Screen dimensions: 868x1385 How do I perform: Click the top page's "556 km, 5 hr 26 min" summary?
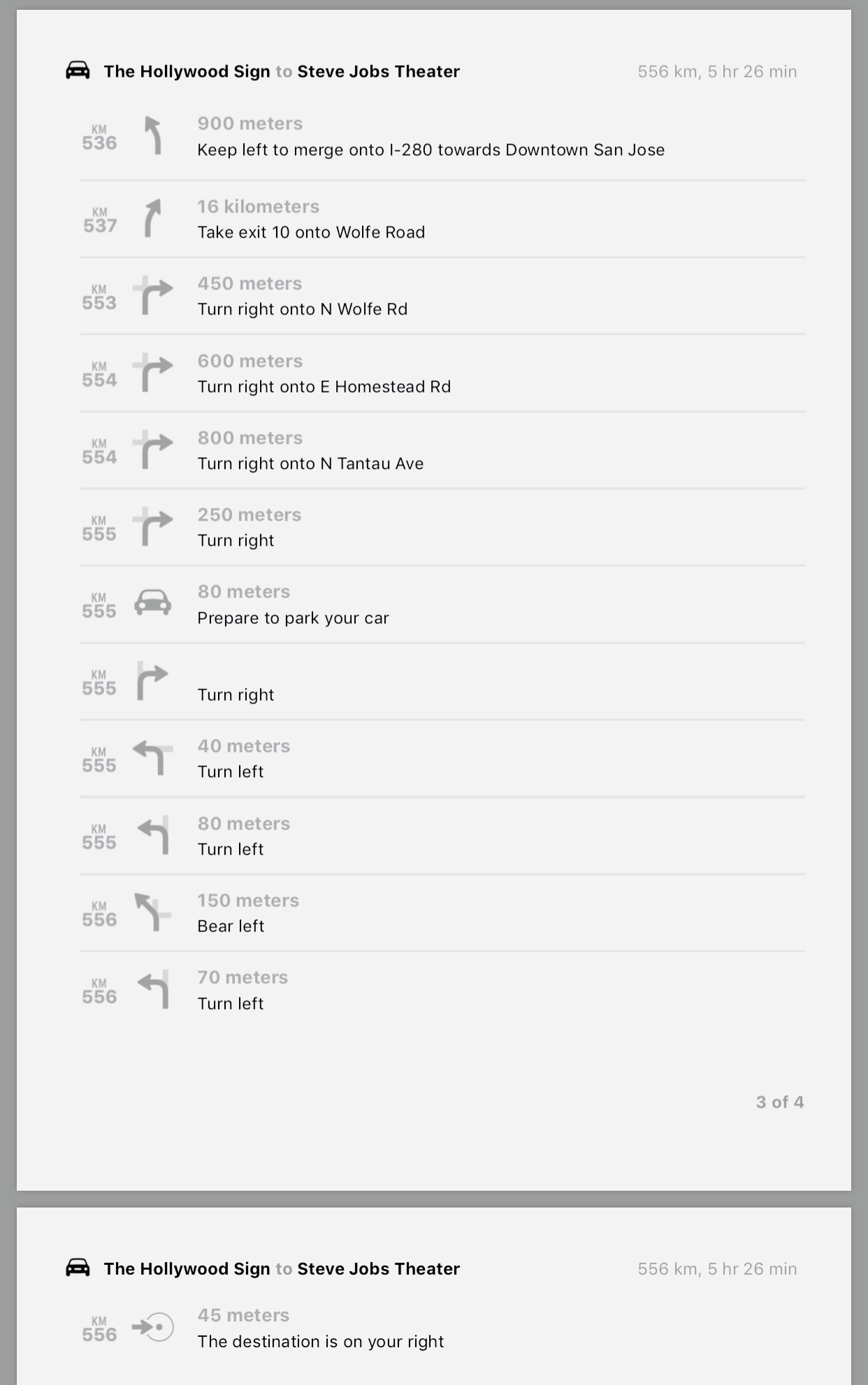[717, 71]
